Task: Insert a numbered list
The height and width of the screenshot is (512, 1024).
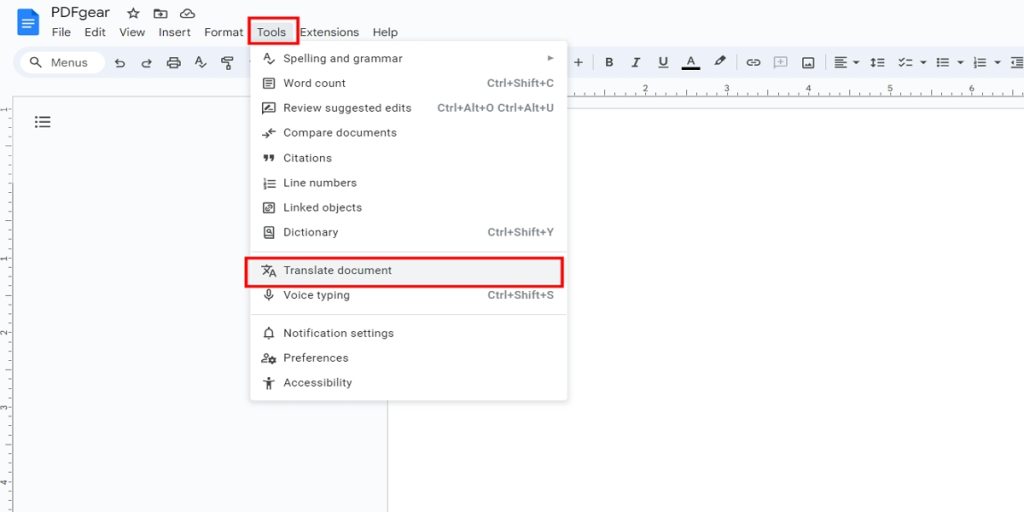Action: [980, 63]
